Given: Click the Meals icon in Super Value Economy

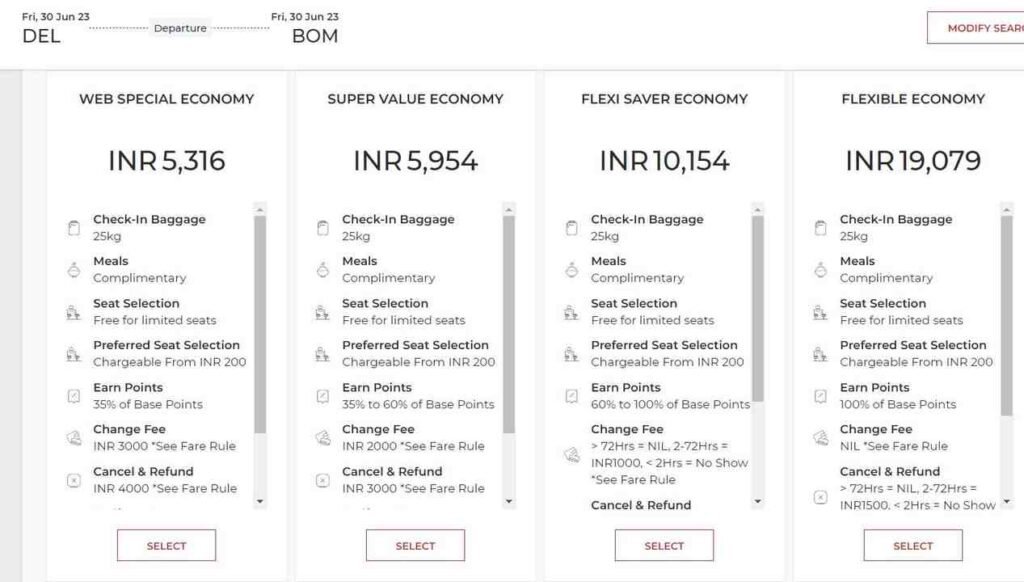Looking at the screenshot, I should coord(322,269).
